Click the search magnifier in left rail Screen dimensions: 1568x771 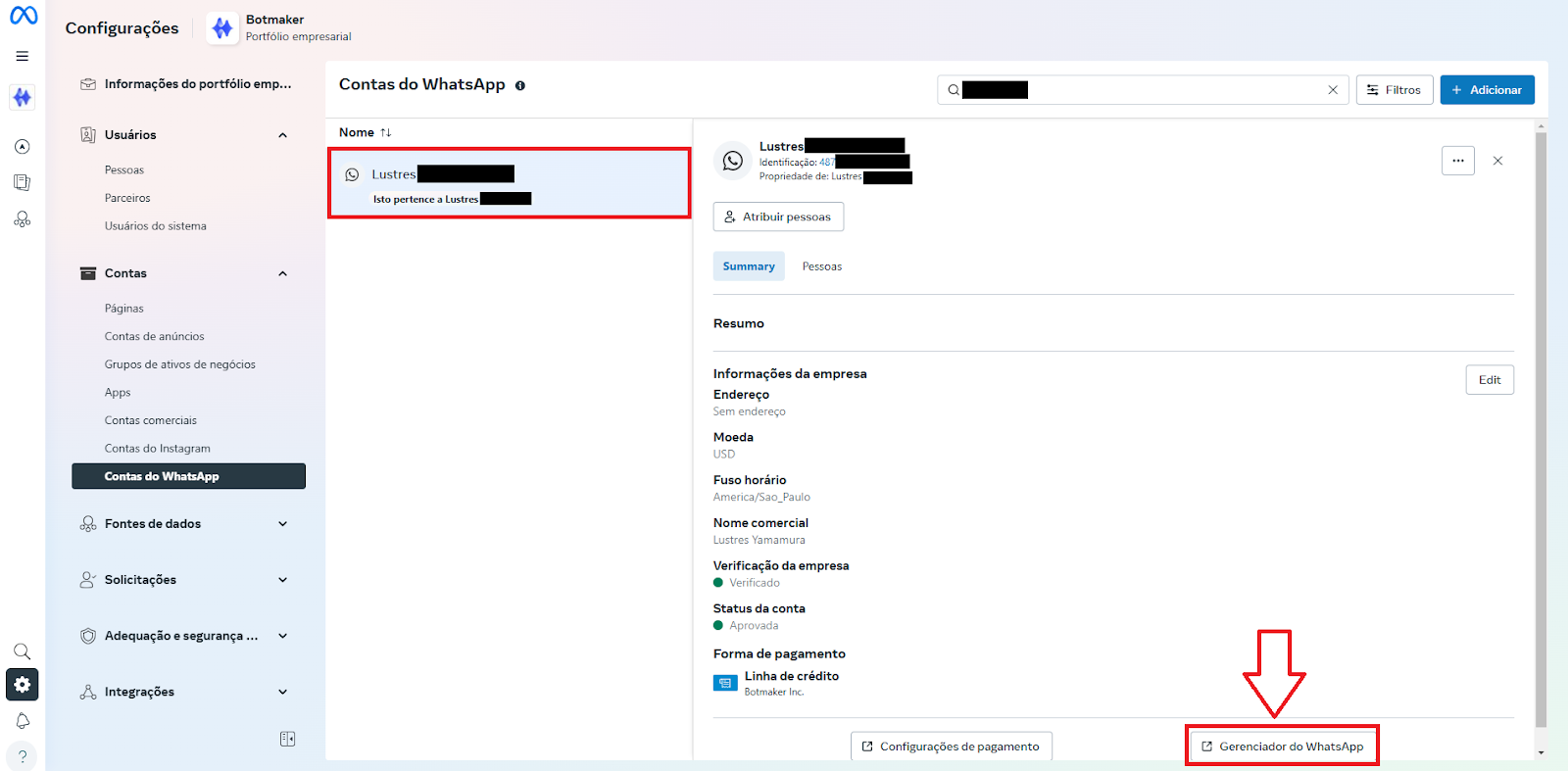(x=22, y=651)
